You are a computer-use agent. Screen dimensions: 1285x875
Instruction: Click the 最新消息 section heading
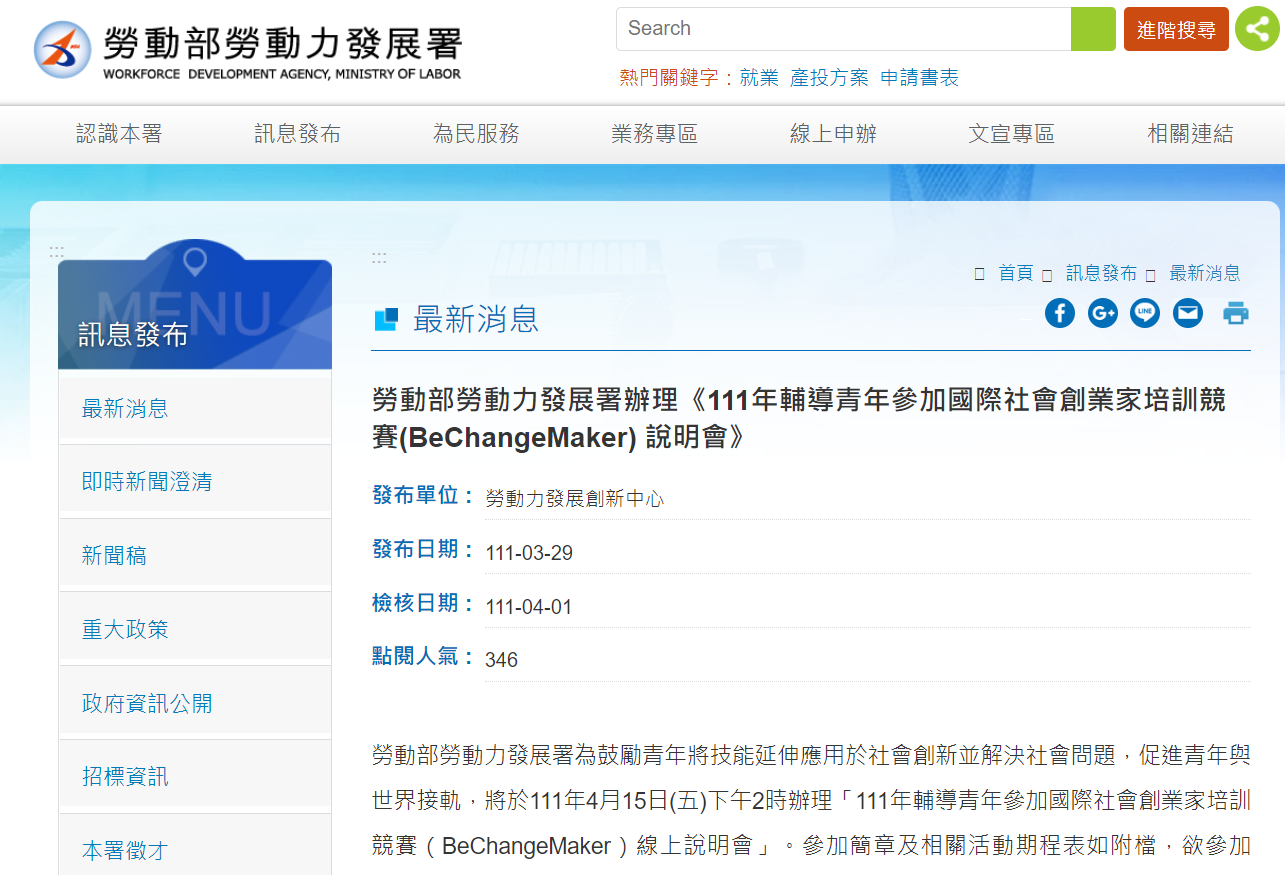point(476,319)
